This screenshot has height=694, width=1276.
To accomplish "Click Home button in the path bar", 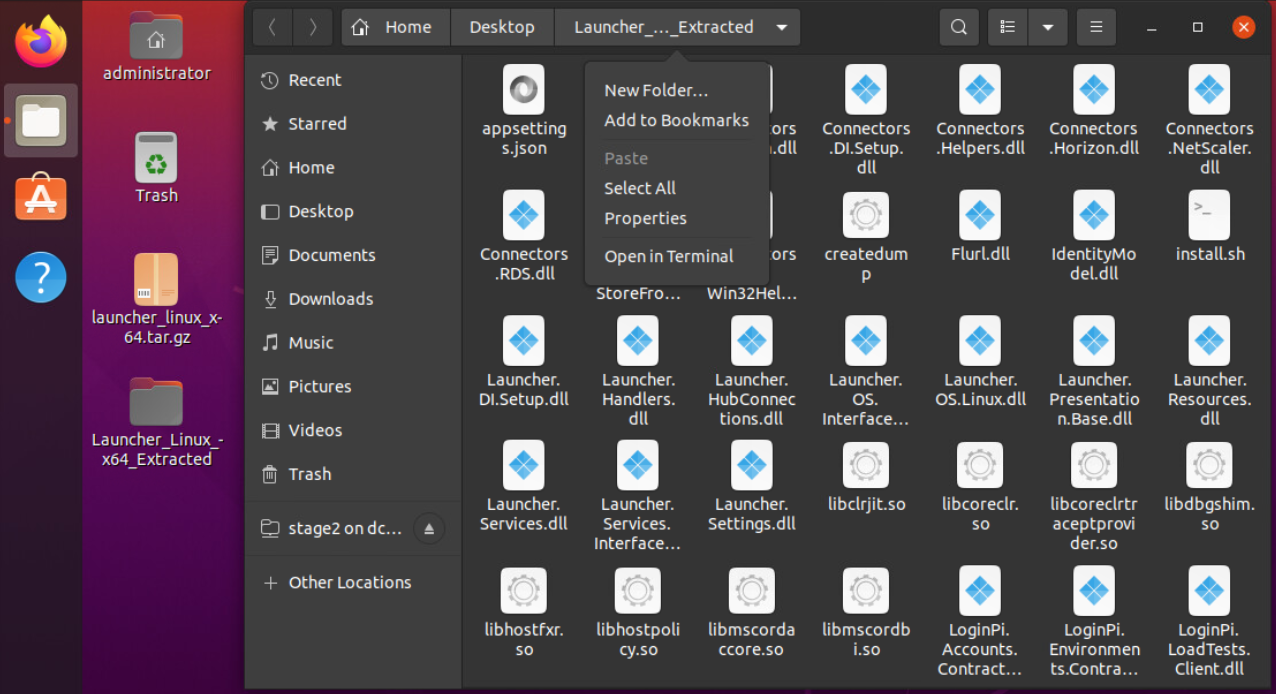I will [396, 27].
